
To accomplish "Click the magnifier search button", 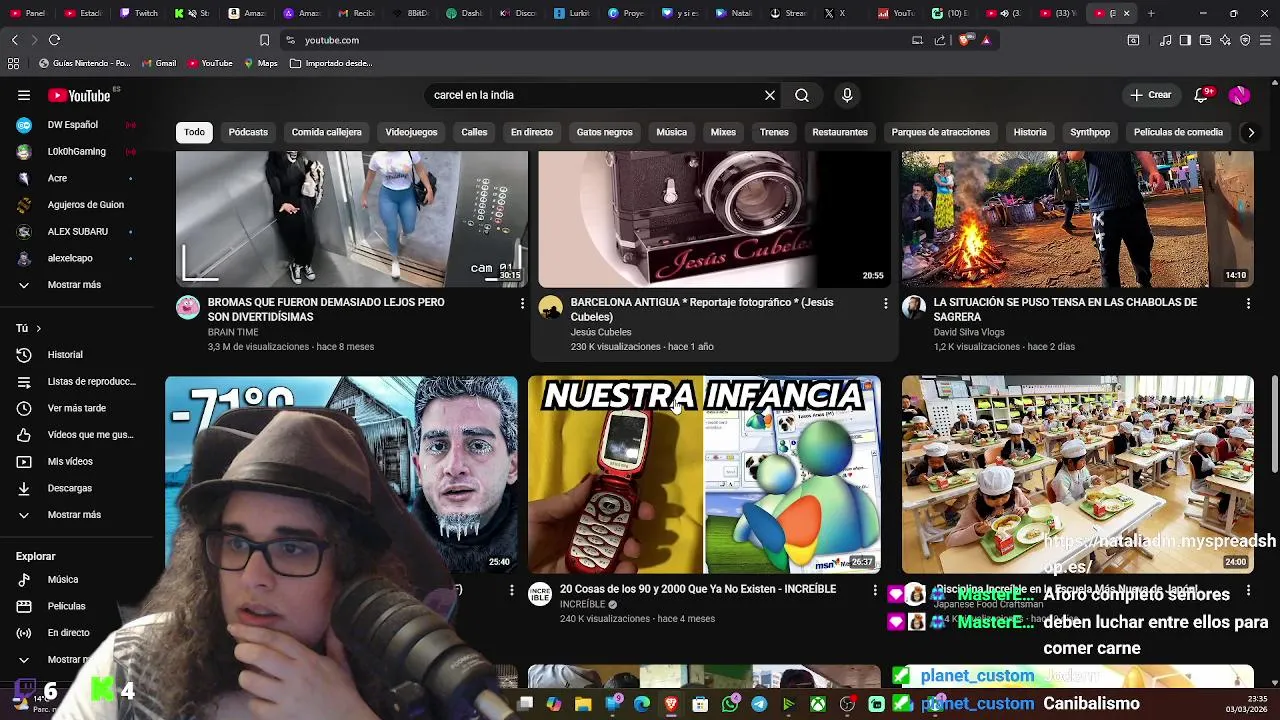I will (802, 95).
